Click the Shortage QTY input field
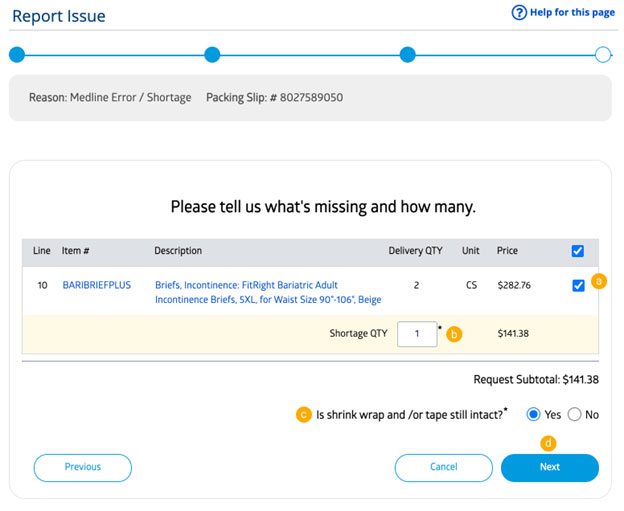This screenshot has height=511, width=624. [417, 334]
